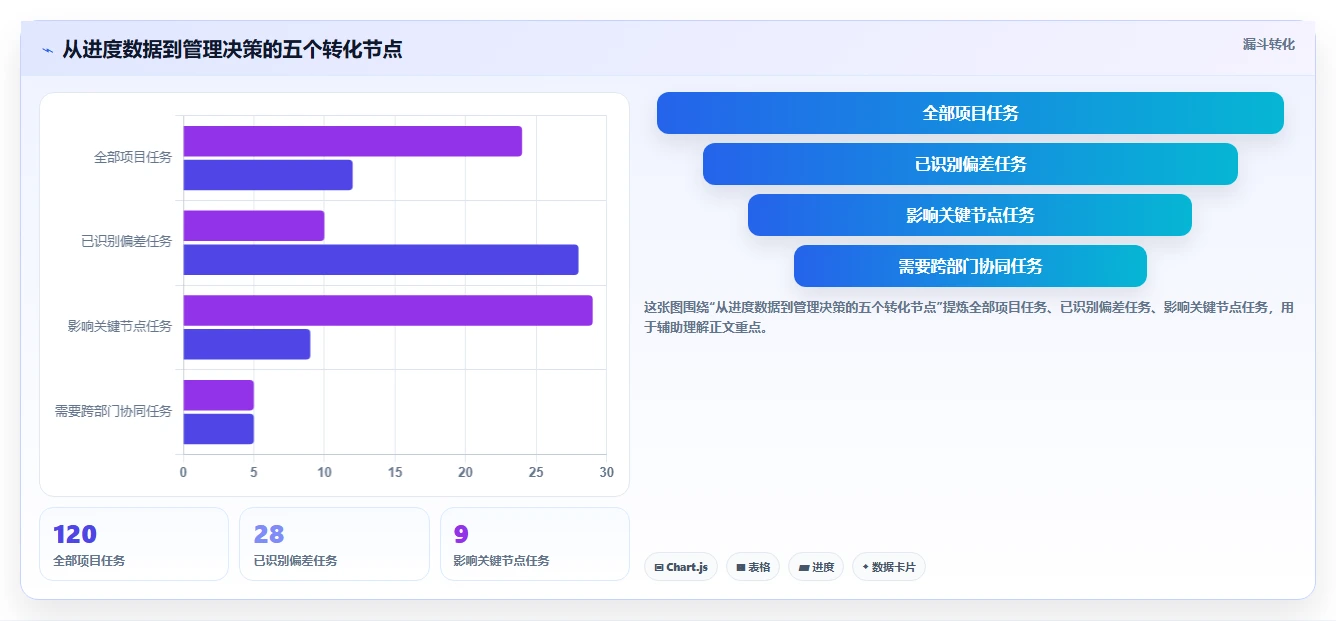Screen dimensions: 1336x621
Task: Open the 9 影响关键节点任务 stat card
Action: pos(535,544)
